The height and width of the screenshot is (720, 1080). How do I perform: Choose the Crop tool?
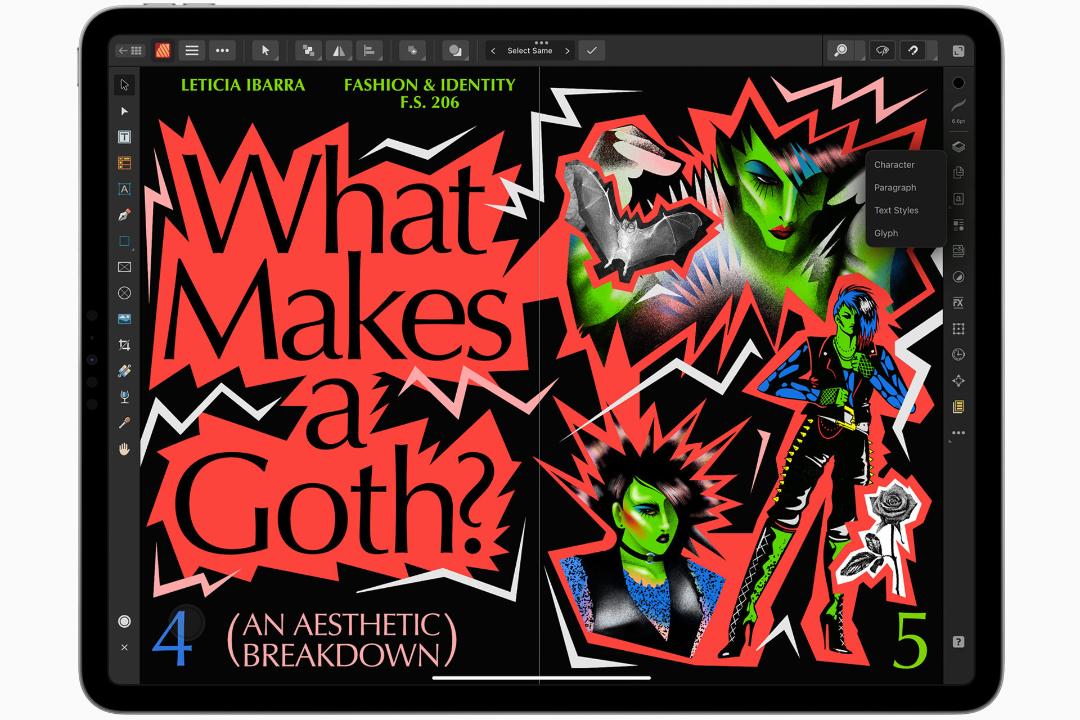[x=124, y=344]
